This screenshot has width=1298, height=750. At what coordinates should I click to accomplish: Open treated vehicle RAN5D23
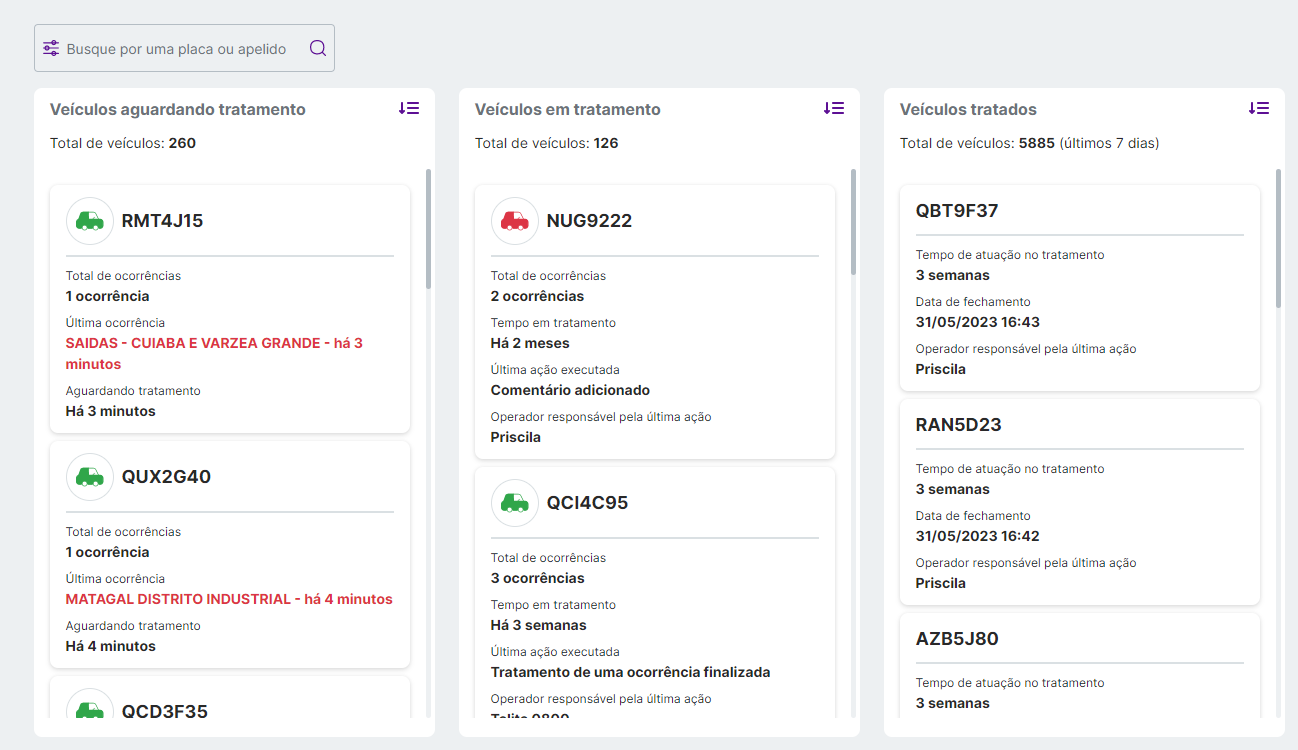pos(958,425)
